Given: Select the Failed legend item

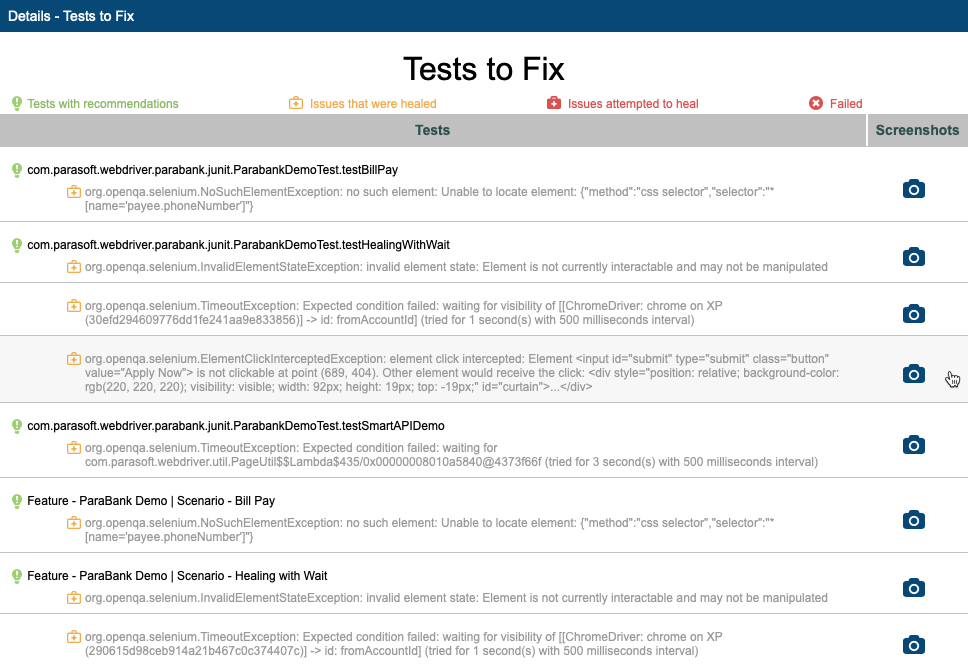Looking at the screenshot, I should click(x=835, y=104).
